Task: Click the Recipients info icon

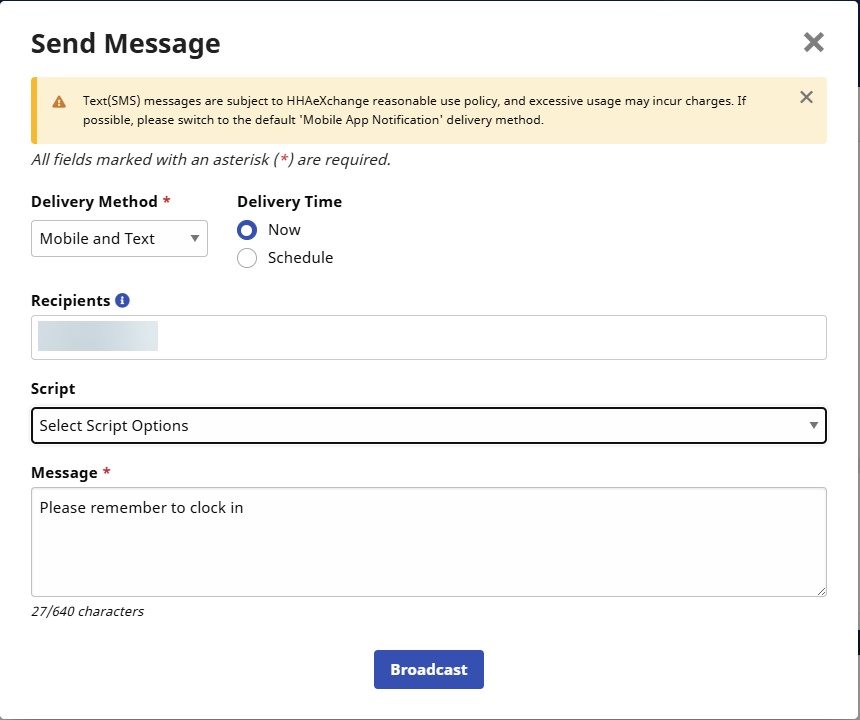Action: coord(122,300)
